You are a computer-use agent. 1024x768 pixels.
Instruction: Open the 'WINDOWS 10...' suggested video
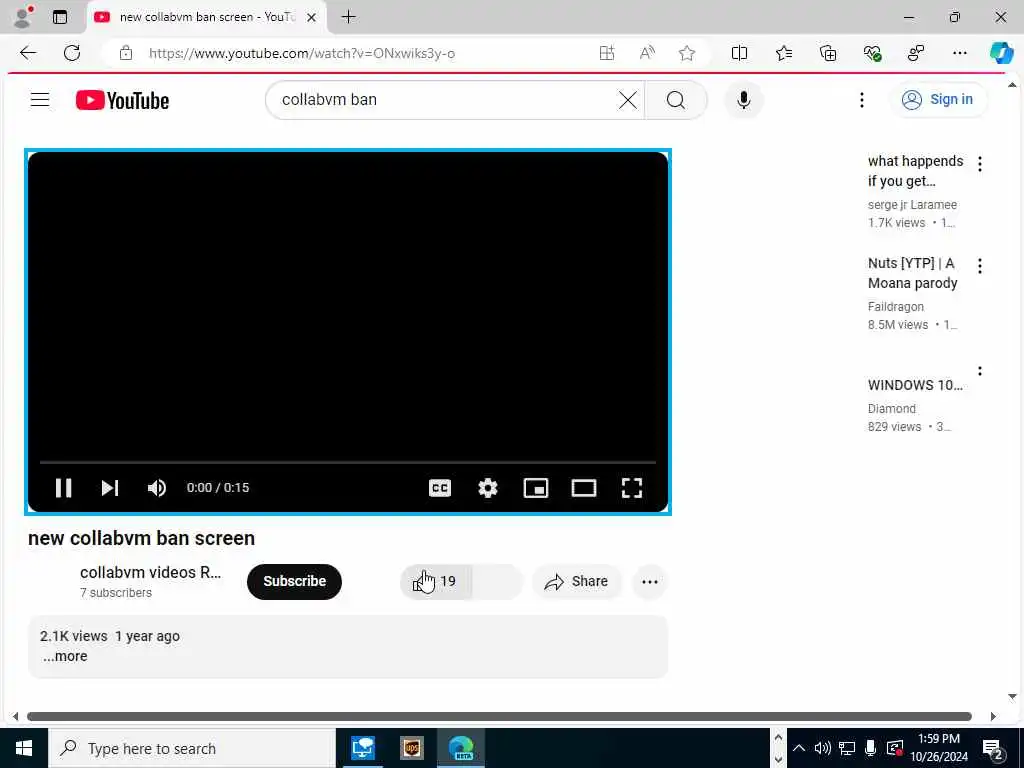915,385
